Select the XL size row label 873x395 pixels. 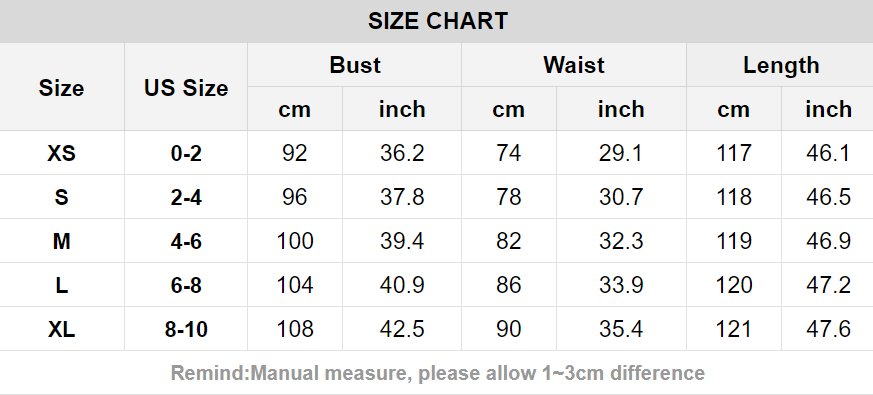coord(61,329)
